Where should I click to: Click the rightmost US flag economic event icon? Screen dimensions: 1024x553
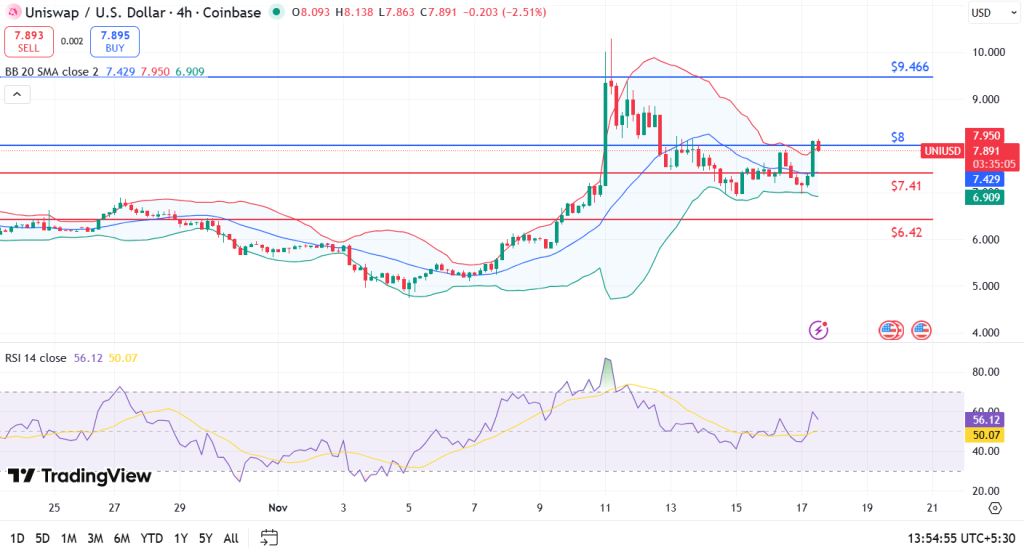pyautogui.click(x=921, y=329)
